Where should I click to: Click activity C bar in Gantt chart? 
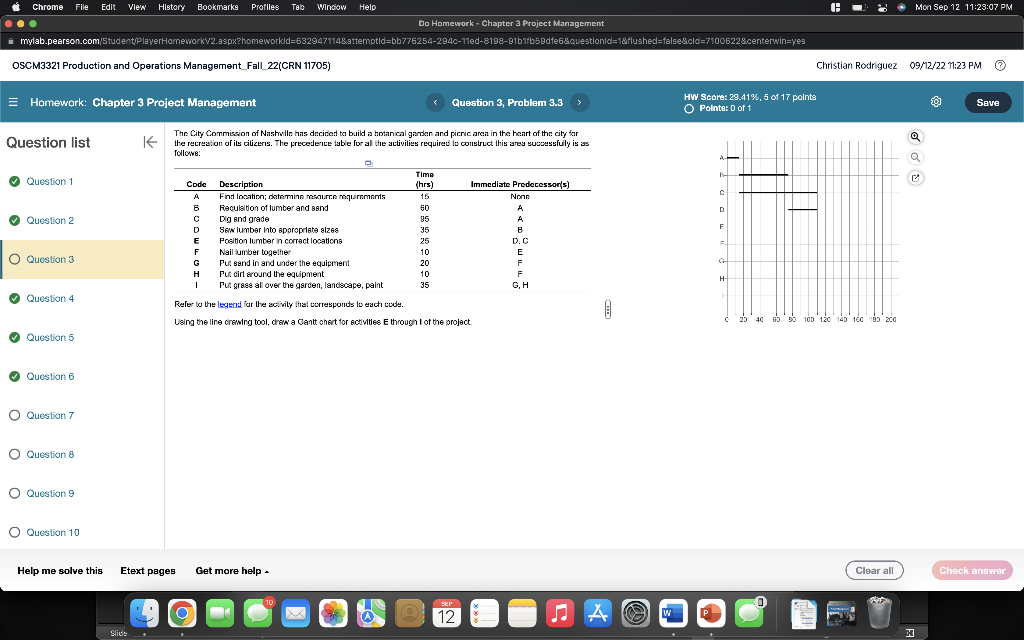778,193
